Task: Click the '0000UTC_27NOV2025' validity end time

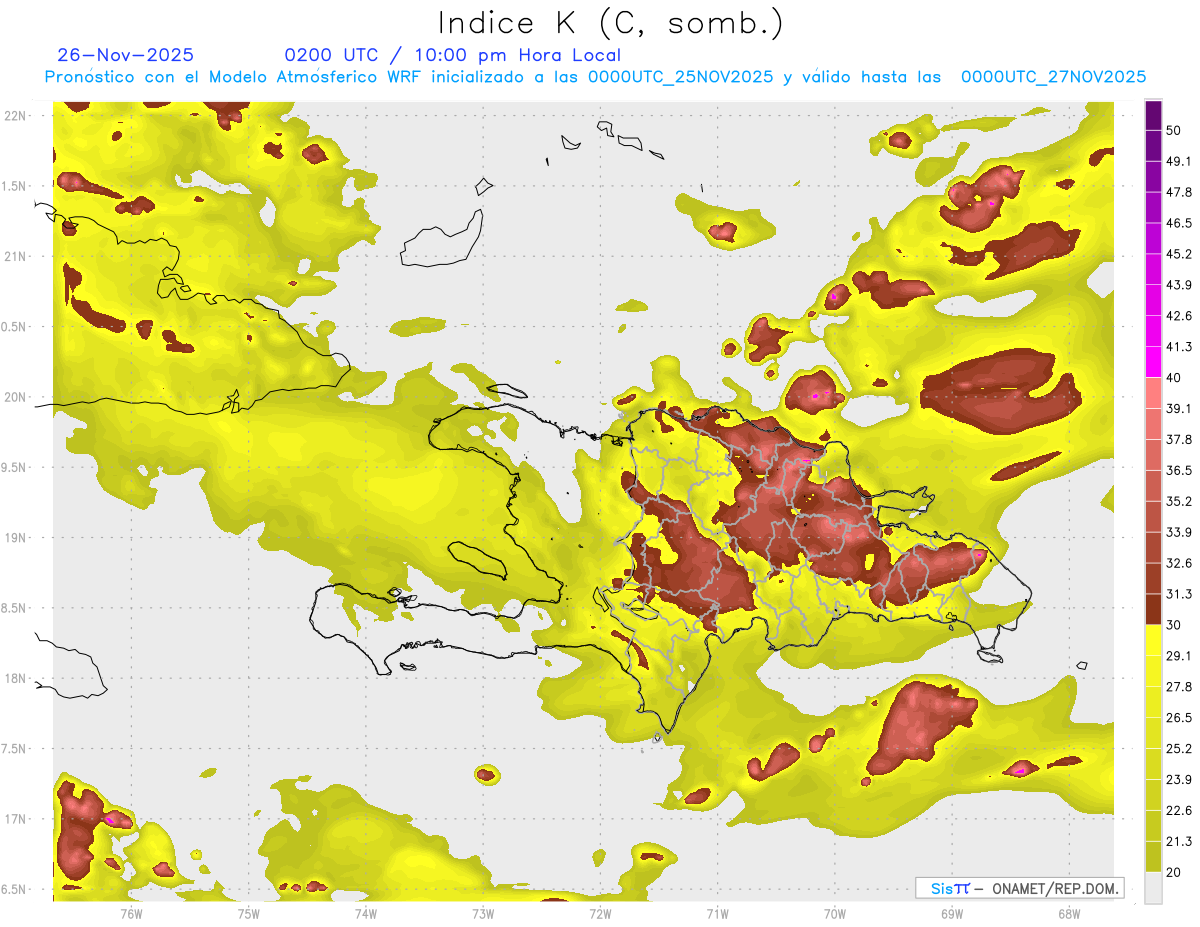Action: [x=1053, y=77]
